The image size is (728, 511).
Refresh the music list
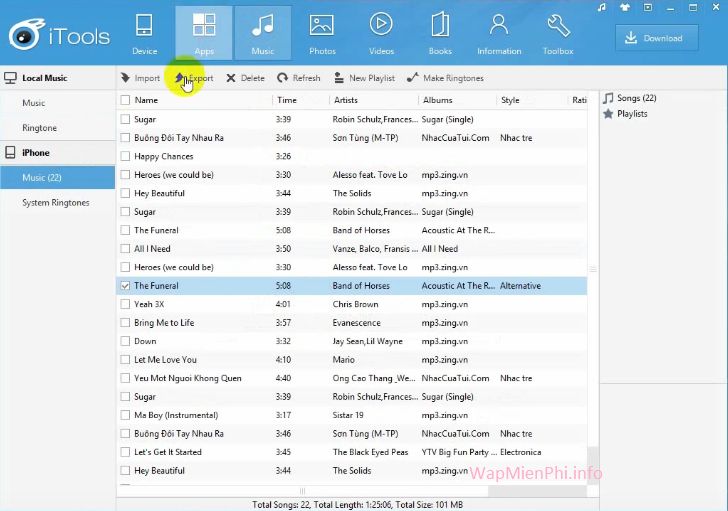pos(299,78)
